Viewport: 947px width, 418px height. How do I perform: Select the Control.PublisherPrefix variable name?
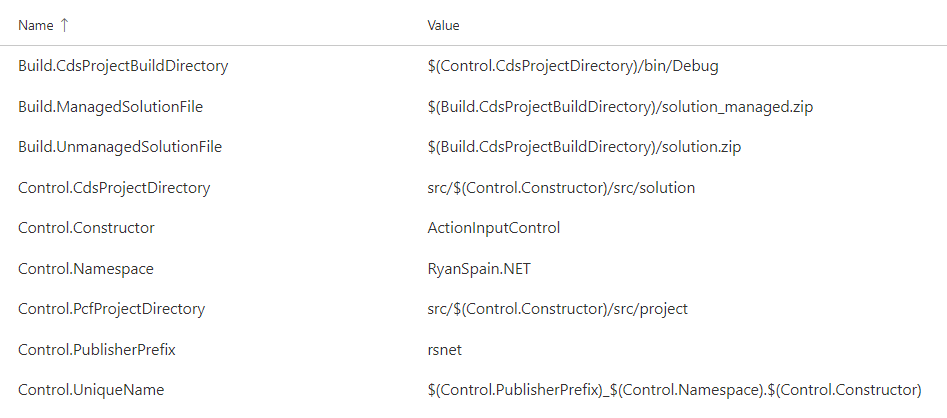tap(97, 349)
